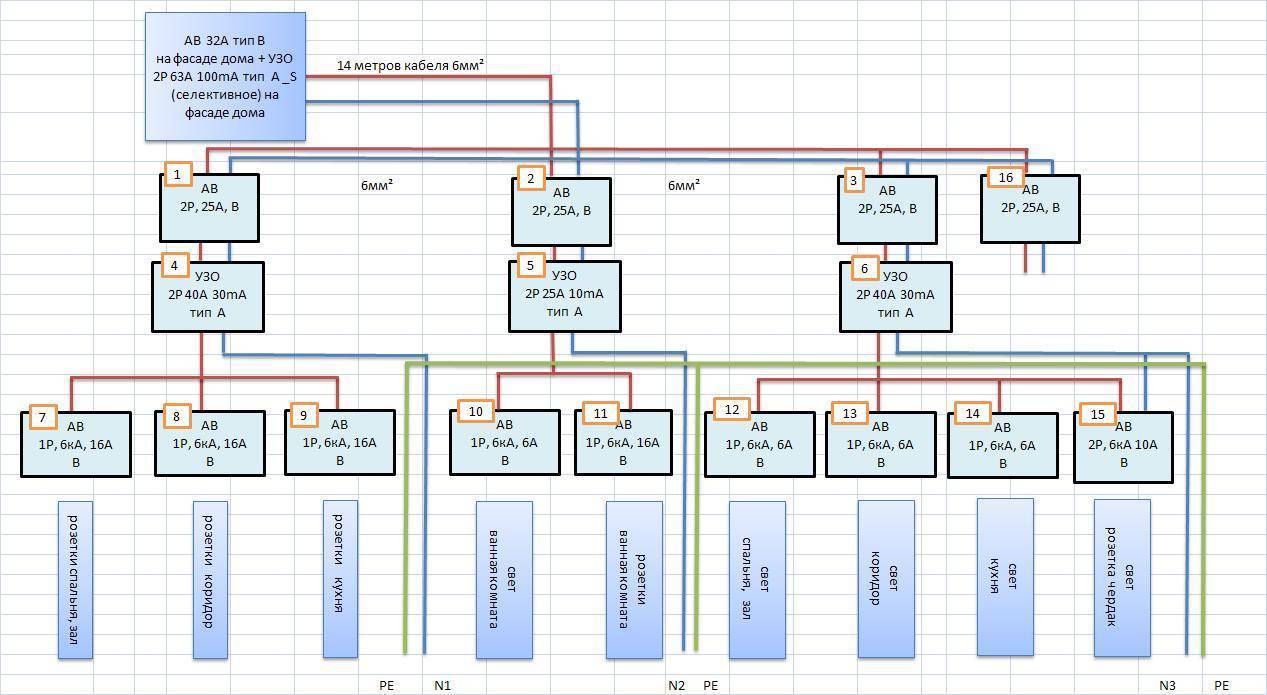Select the 'розетки кухня' vertical label
Image resolution: width=1267 pixels, height=695 pixels.
[x=340, y=579]
